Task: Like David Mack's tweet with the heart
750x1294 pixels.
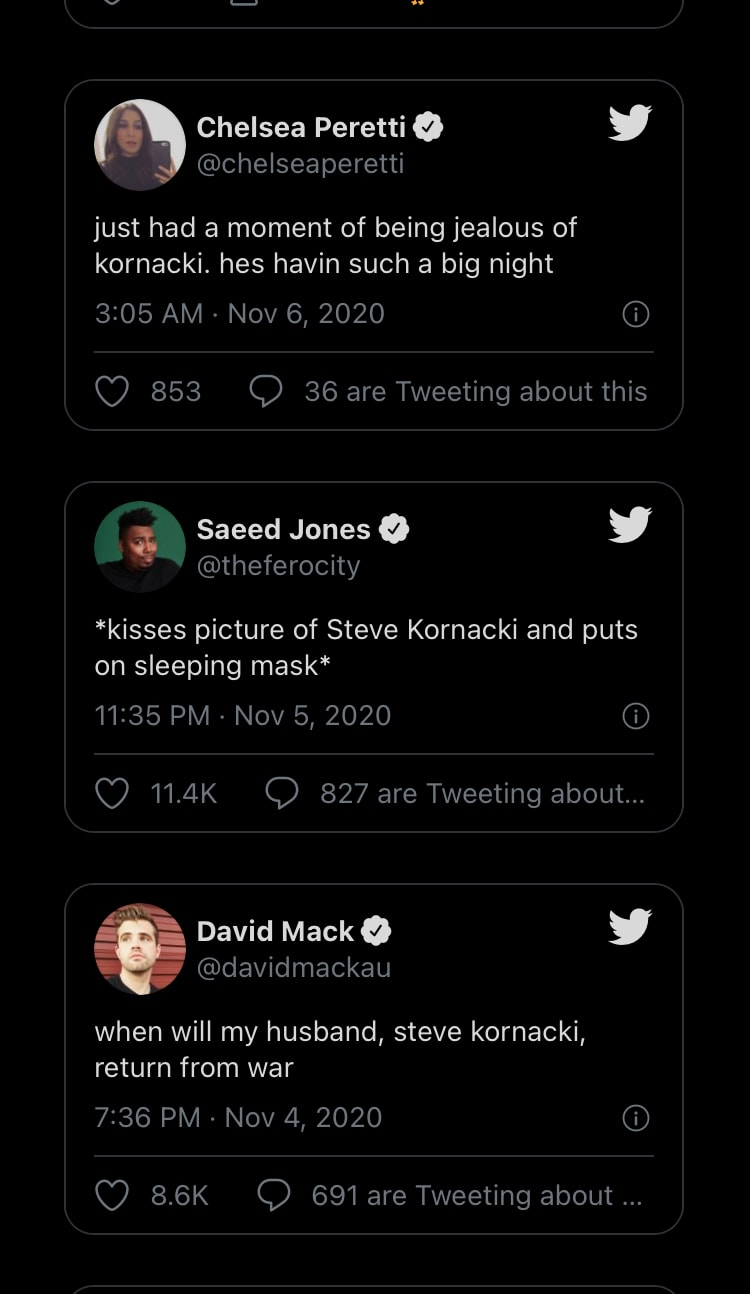Action: click(112, 1196)
